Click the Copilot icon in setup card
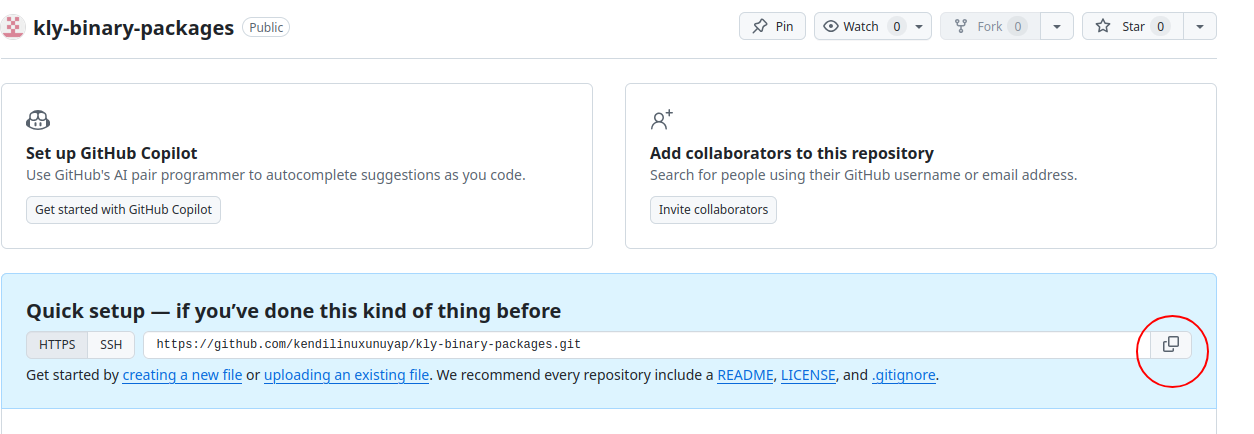This screenshot has width=1254, height=434. [38, 121]
